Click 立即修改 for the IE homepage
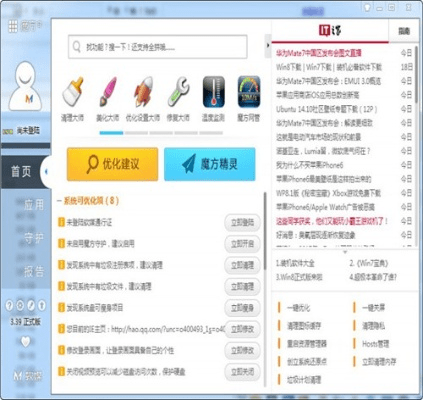The height and width of the screenshot is (400, 423). coord(242,329)
